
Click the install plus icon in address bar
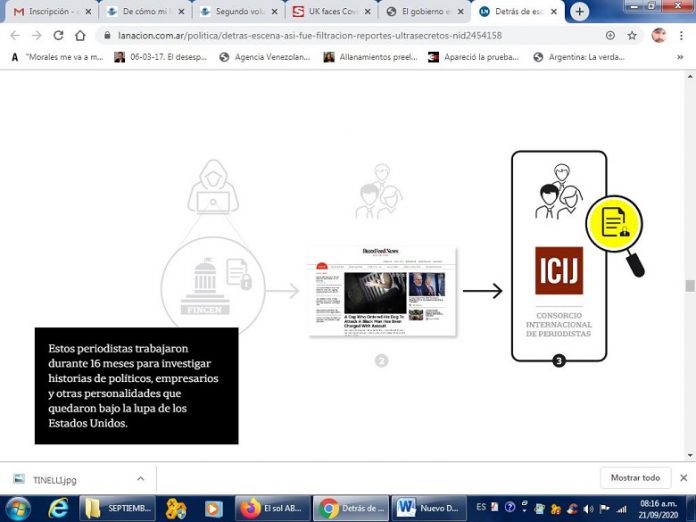pos(610,36)
